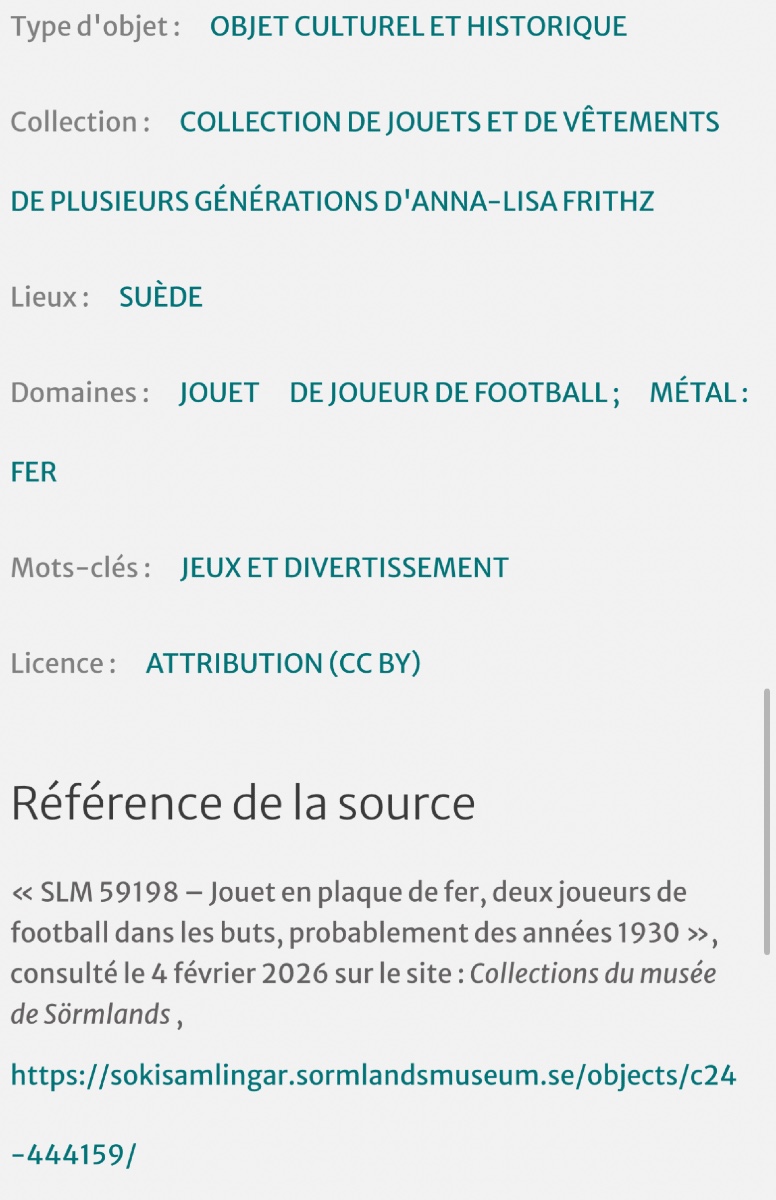Click the "Type d'objet :" label

(96, 27)
